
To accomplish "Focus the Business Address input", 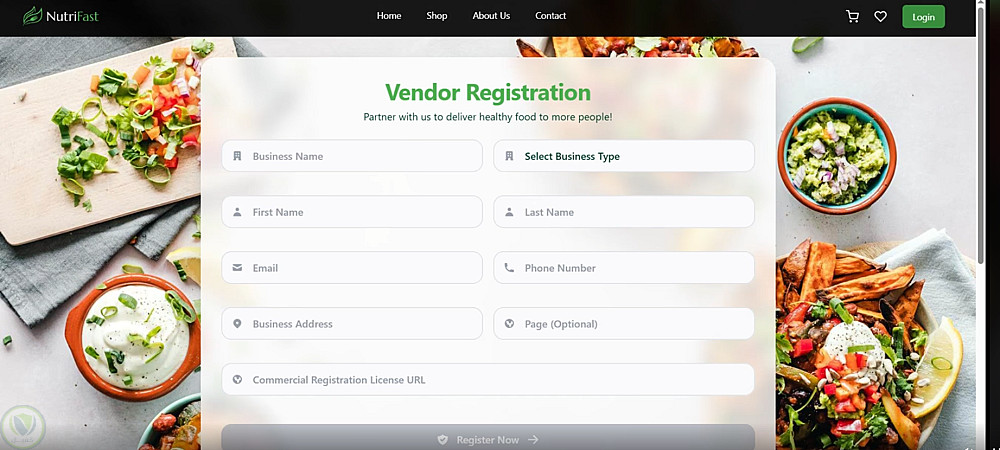I will [x=352, y=324].
